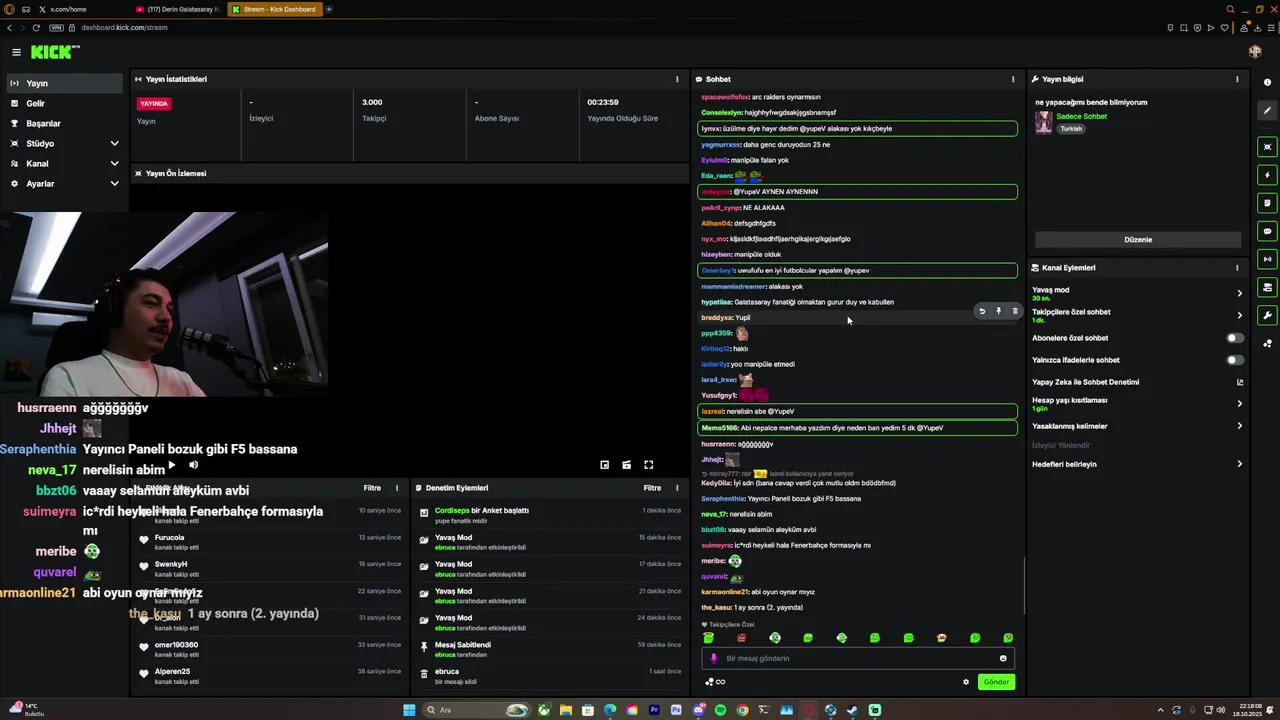The image size is (1280, 720).
Task: Open the emoji picker in message box
Action: pos(1003,658)
